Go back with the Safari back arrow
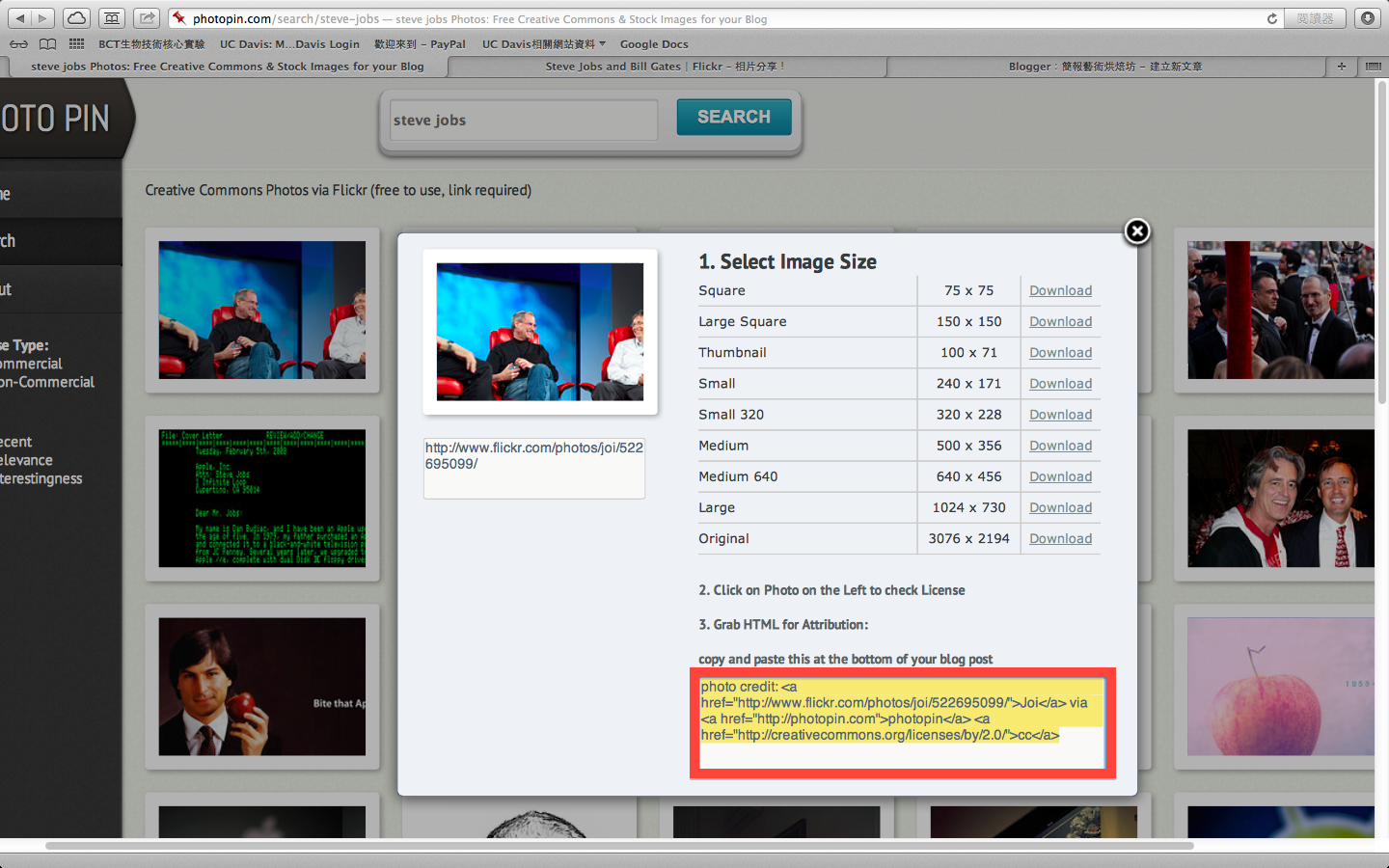This screenshot has width=1389, height=868. [x=19, y=18]
